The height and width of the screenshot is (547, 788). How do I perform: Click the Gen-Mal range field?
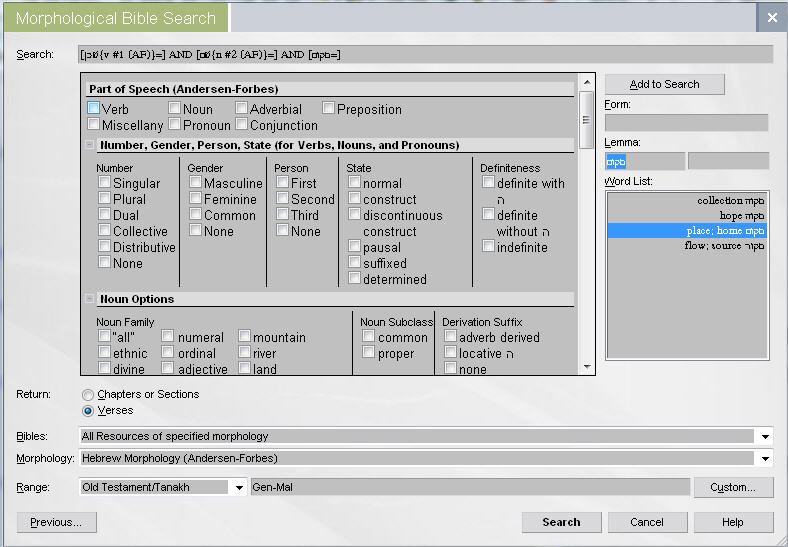[x=470, y=487]
